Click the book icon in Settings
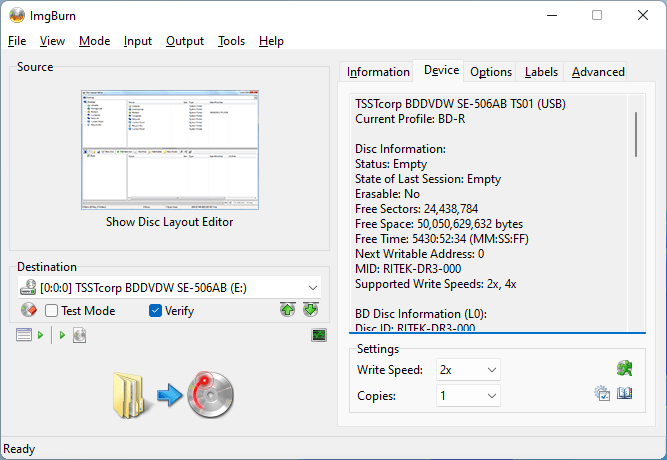The width and height of the screenshot is (667, 460). 624,395
